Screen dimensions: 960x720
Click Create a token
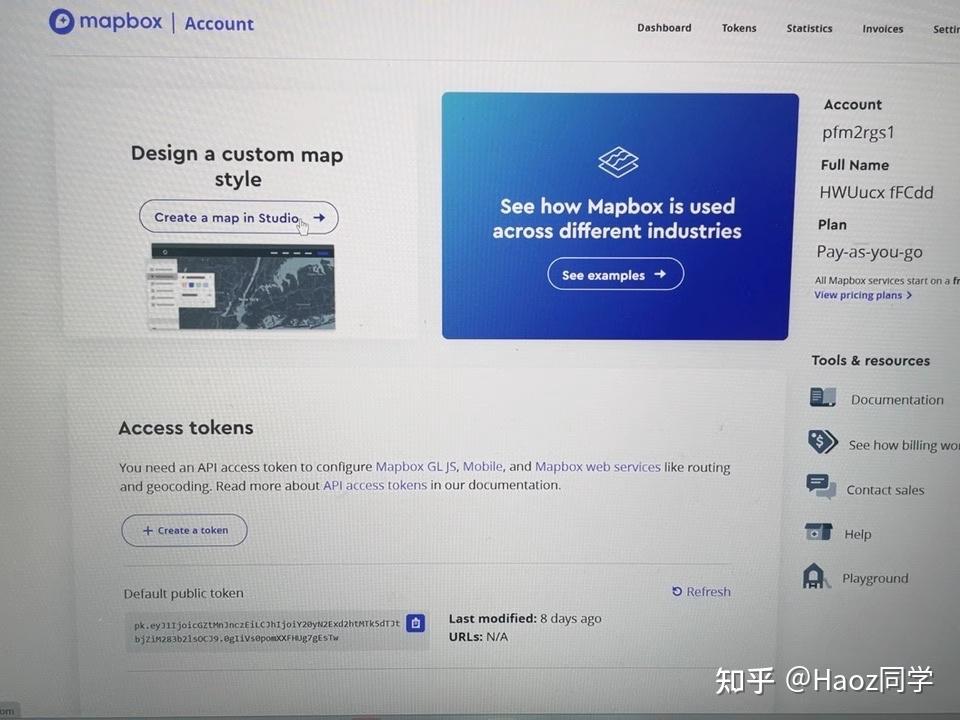pyautogui.click(x=184, y=530)
